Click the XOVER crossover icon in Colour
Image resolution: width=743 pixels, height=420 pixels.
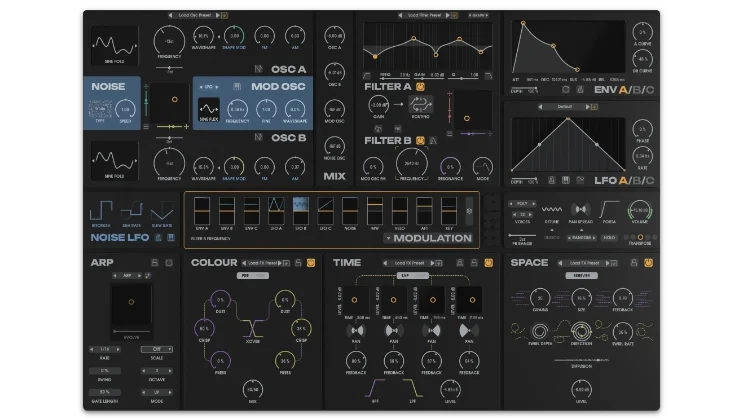coord(252,327)
